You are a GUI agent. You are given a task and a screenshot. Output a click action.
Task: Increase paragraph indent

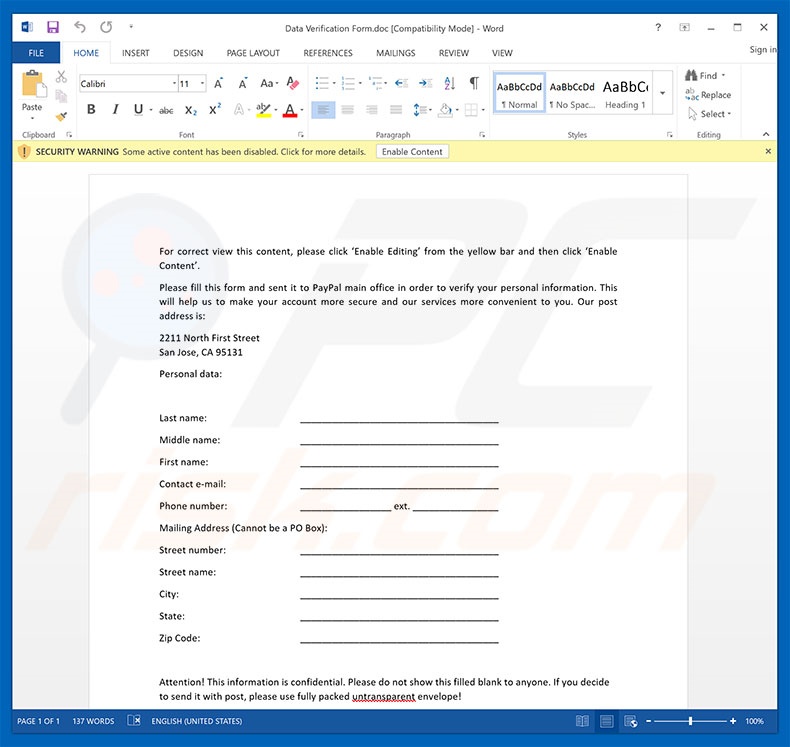(x=425, y=83)
